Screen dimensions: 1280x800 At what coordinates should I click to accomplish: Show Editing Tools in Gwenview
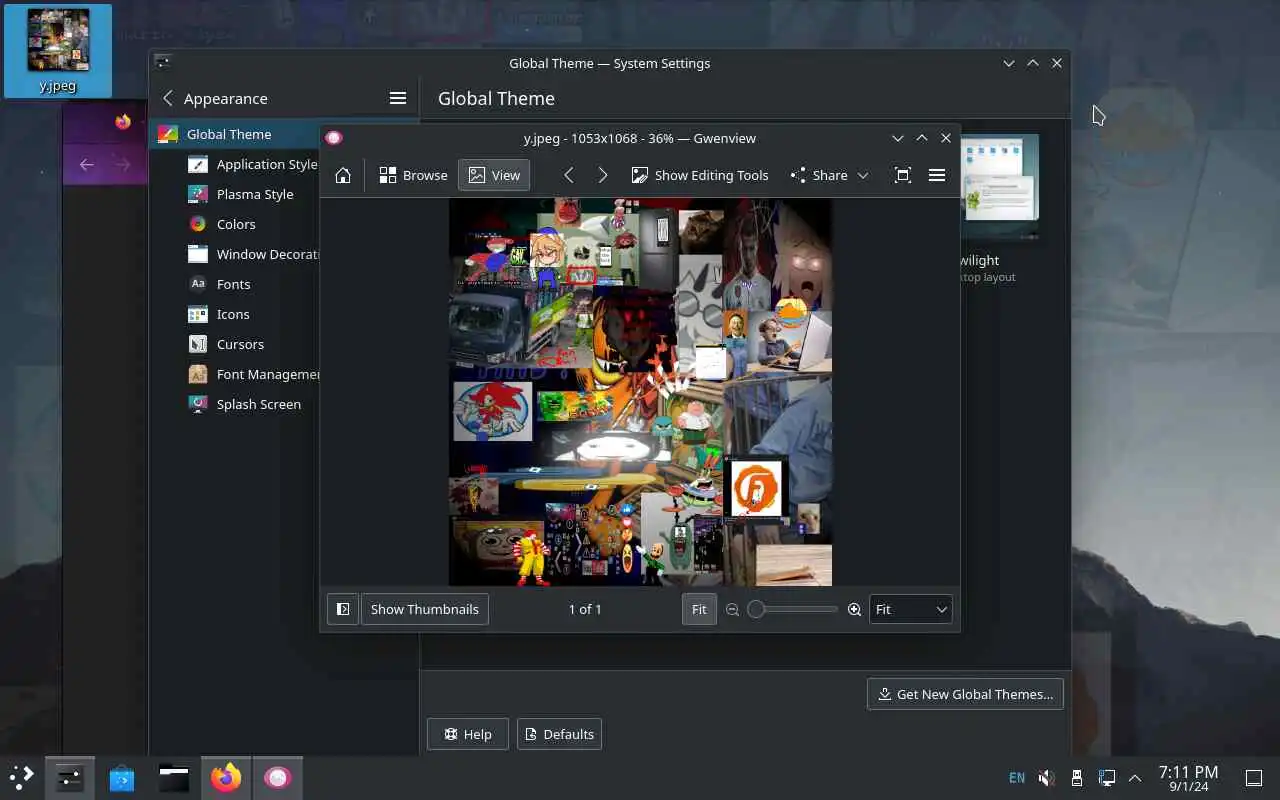click(x=700, y=175)
